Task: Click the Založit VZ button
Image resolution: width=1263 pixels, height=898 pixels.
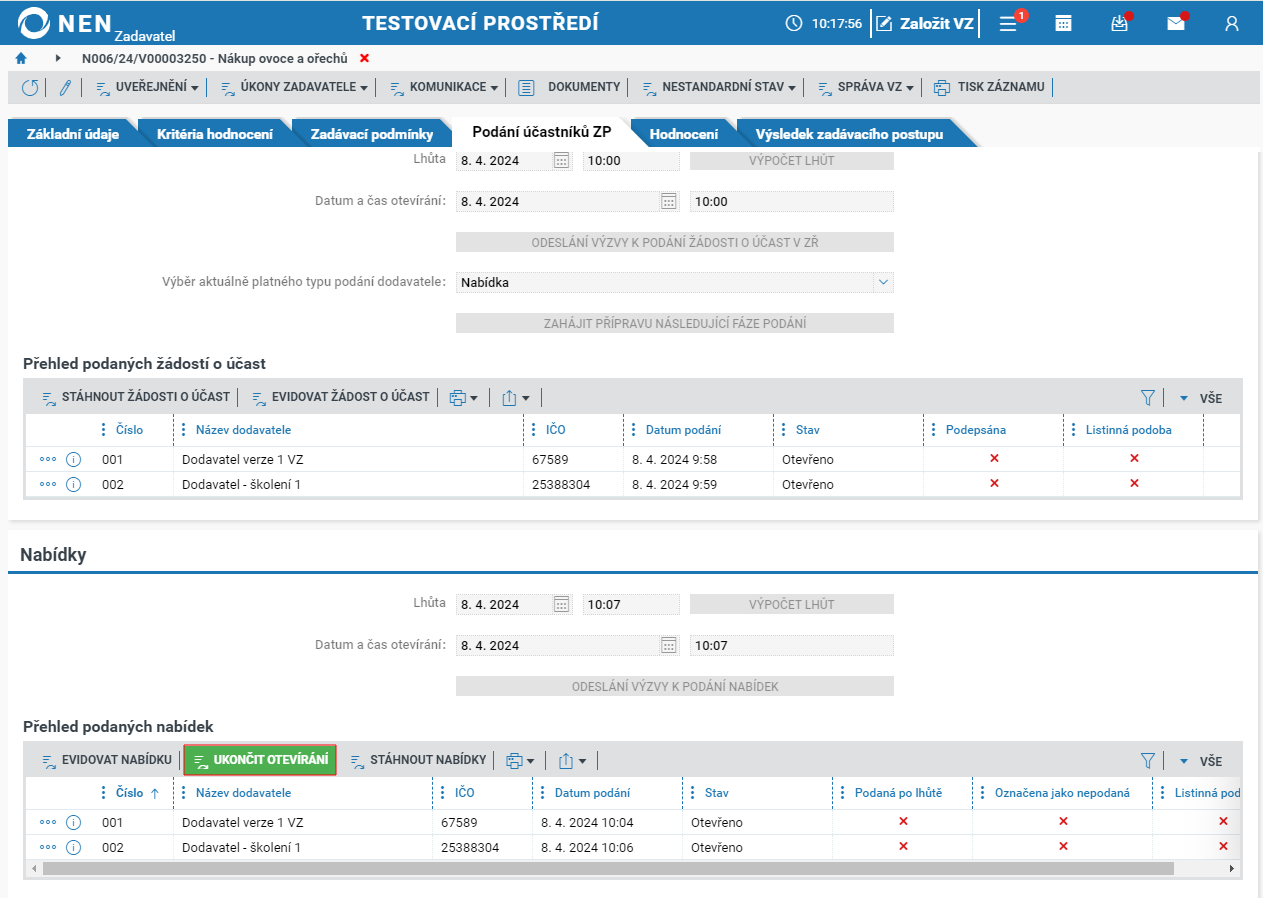Action: point(924,23)
